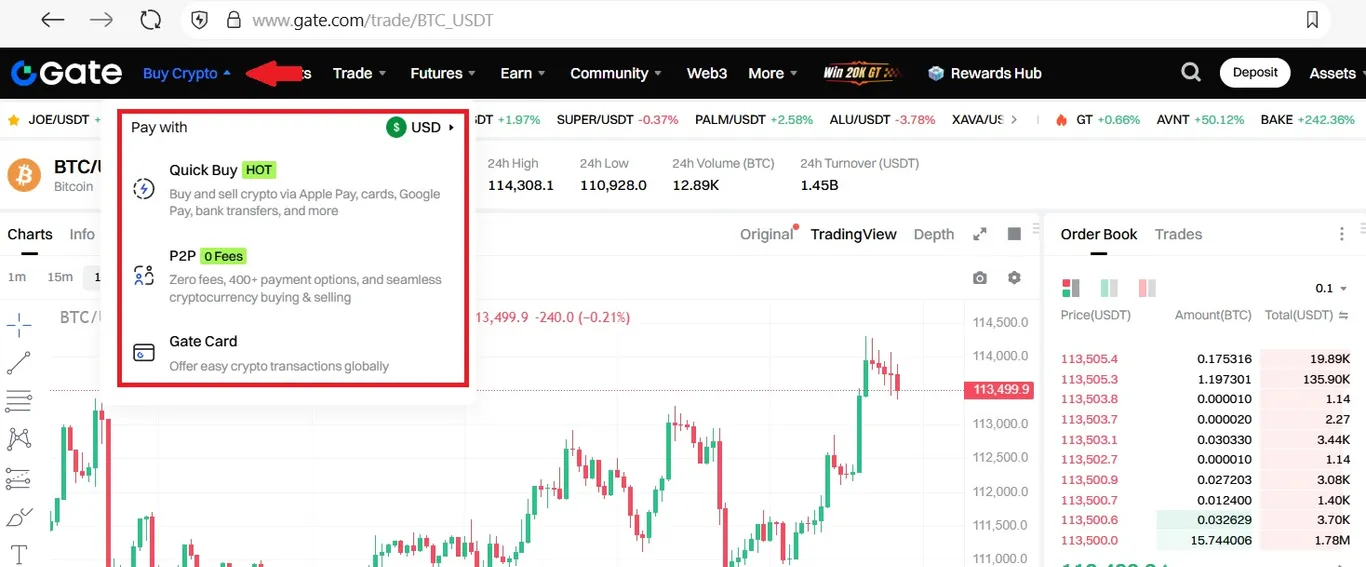Switch to the Info tab

(82, 234)
